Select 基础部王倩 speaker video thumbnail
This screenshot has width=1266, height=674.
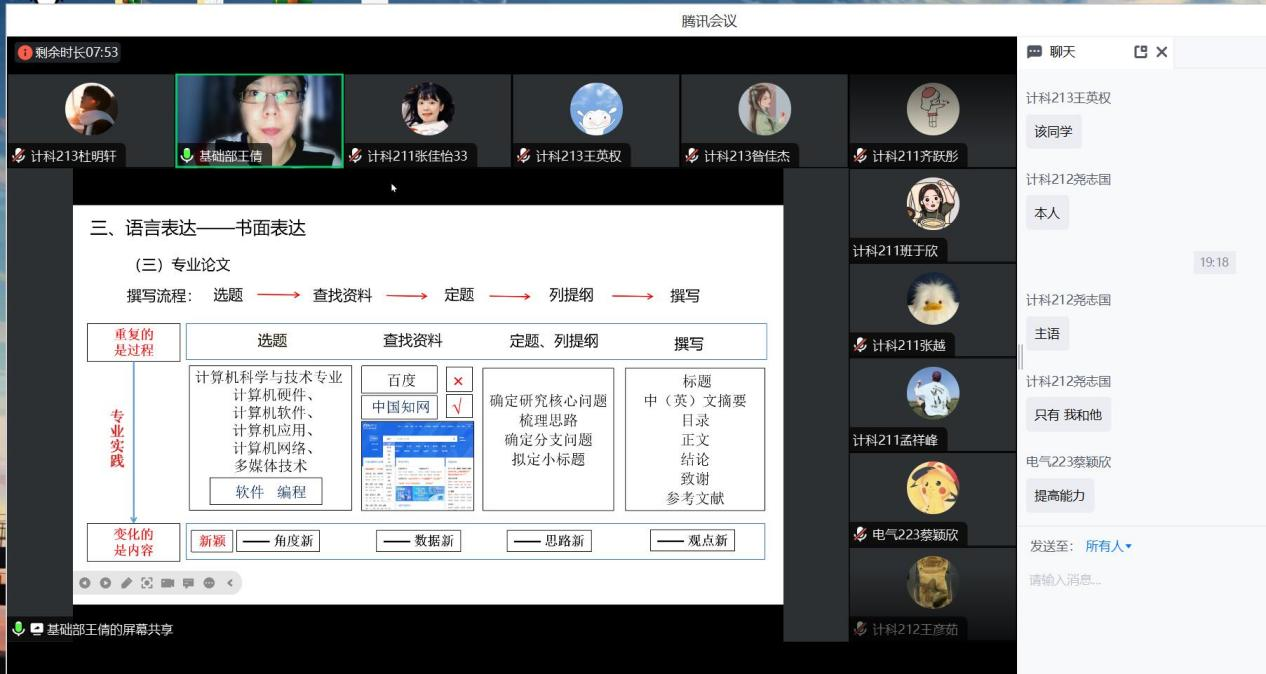click(259, 120)
